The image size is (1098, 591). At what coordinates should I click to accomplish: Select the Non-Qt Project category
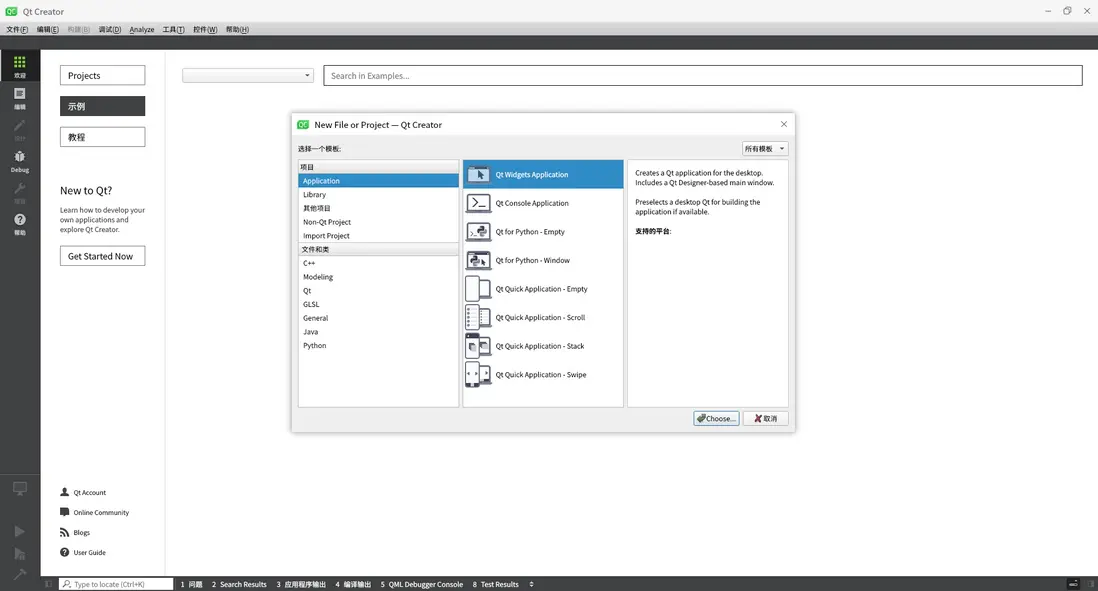[378, 222]
